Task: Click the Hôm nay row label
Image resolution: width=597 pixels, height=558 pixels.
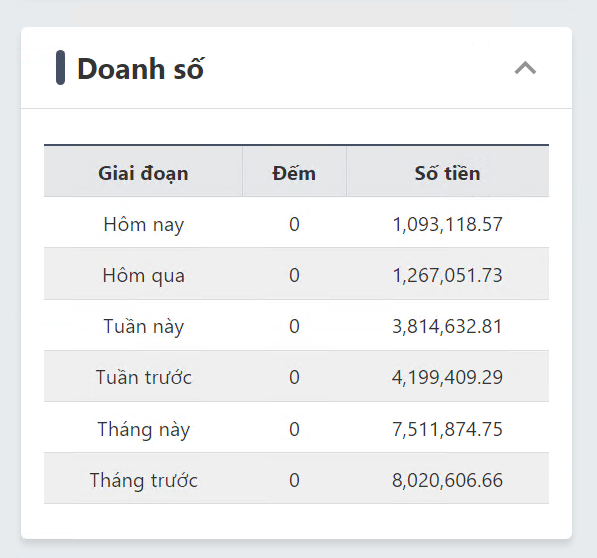Action: pyautogui.click(x=144, y=224)
